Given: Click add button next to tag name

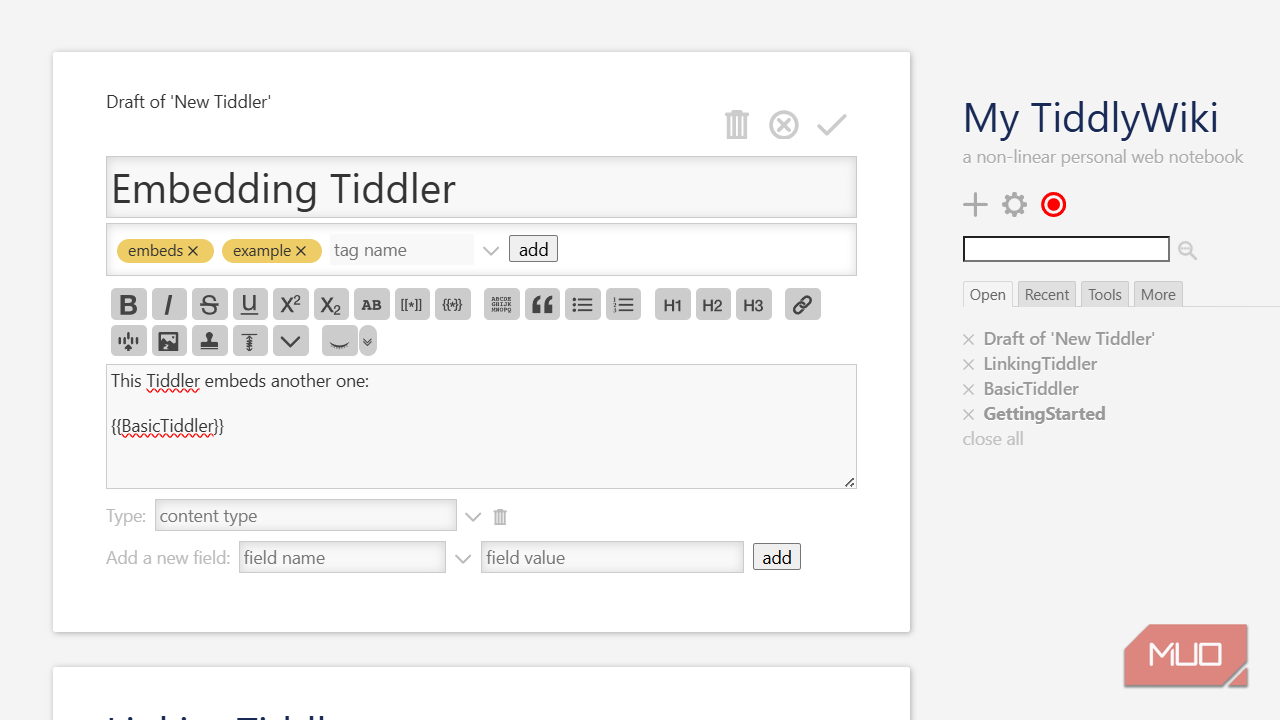Looking at the screenshot, I should point(533,249).
